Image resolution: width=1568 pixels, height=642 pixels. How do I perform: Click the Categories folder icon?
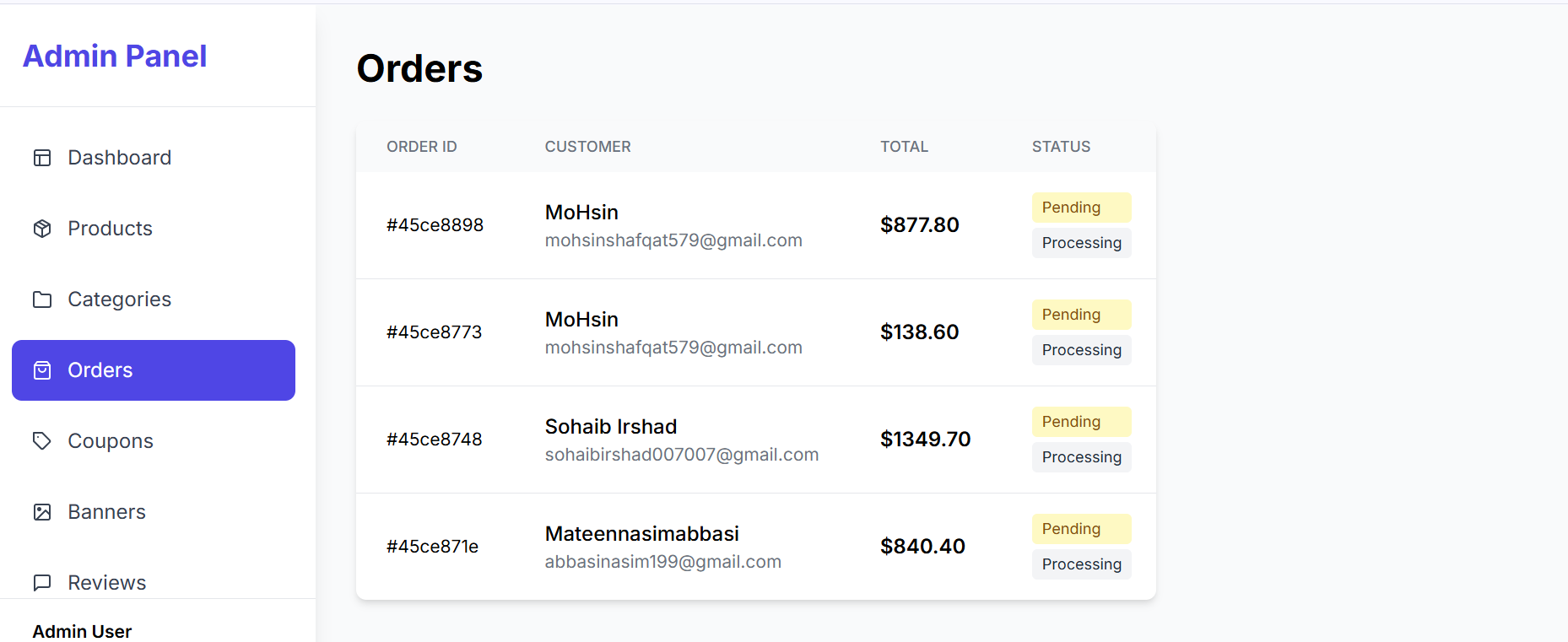(42, 299)
